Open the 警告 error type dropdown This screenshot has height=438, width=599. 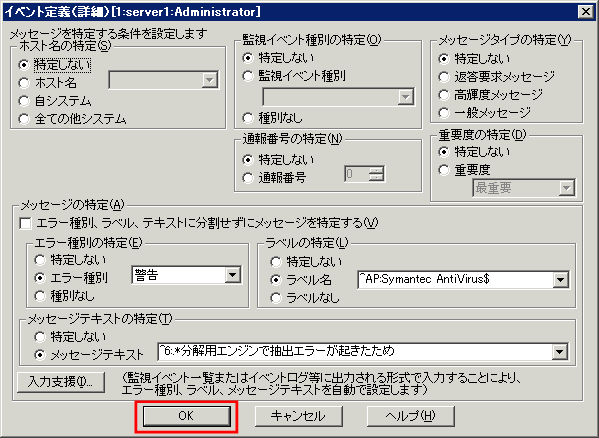tap(233, 275)
